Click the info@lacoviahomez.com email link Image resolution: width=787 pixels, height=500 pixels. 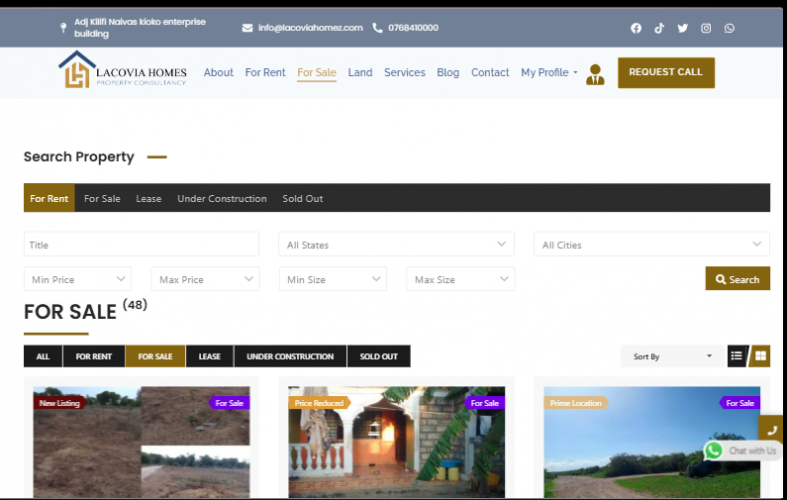[310, 28]
